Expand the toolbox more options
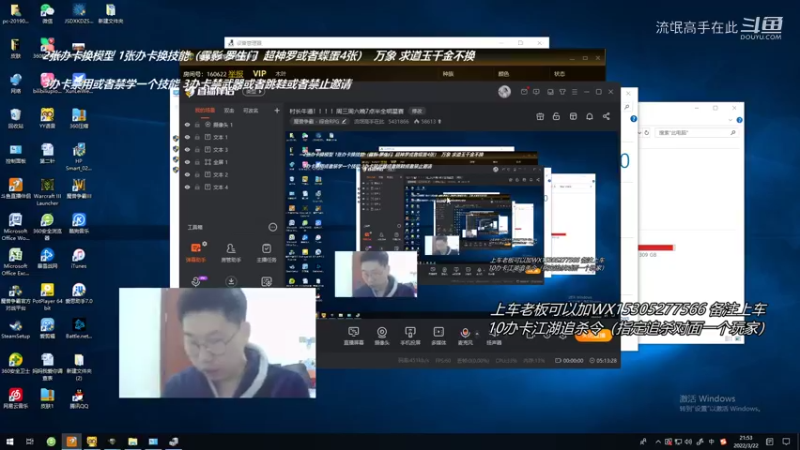 coord(272,227)
